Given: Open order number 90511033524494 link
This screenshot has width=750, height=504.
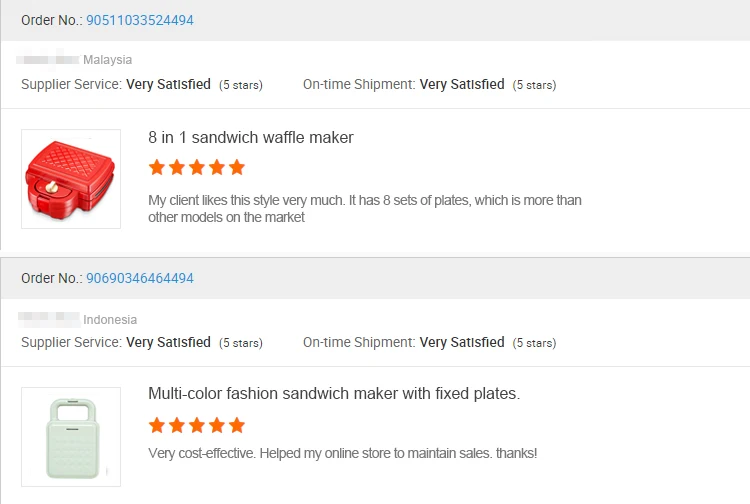Looking at the screenshot, I should (140, 20).
